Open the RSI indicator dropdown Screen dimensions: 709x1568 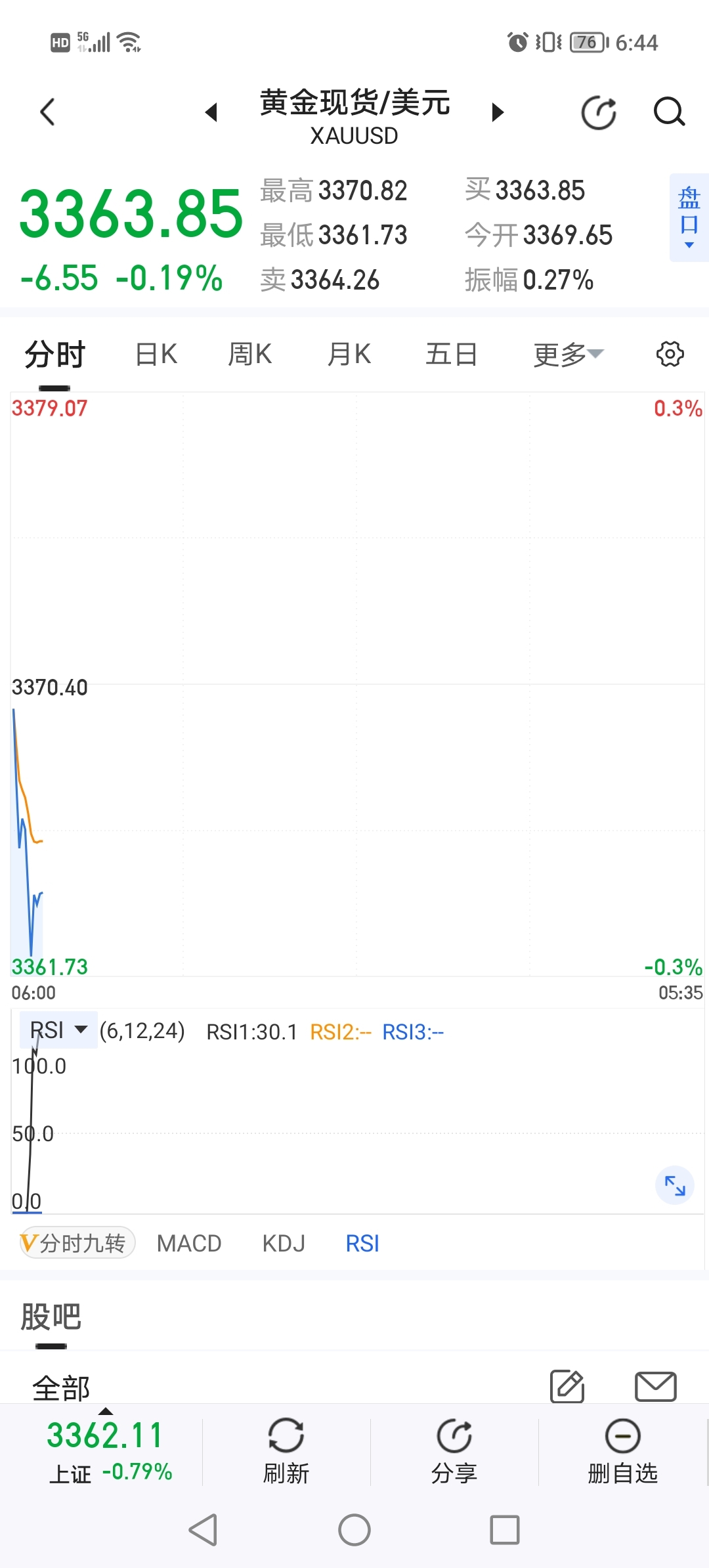tap(58, 1030)
